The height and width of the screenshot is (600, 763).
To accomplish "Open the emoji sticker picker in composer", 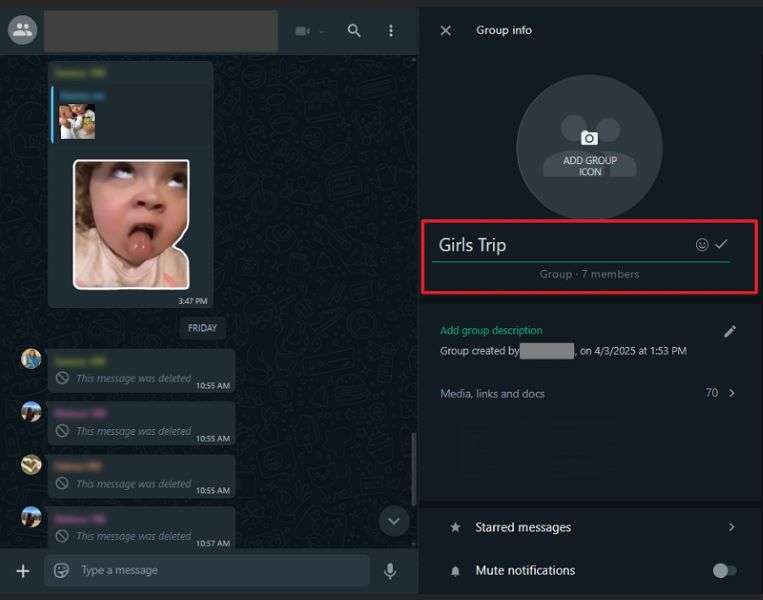I will pos(62,571).
